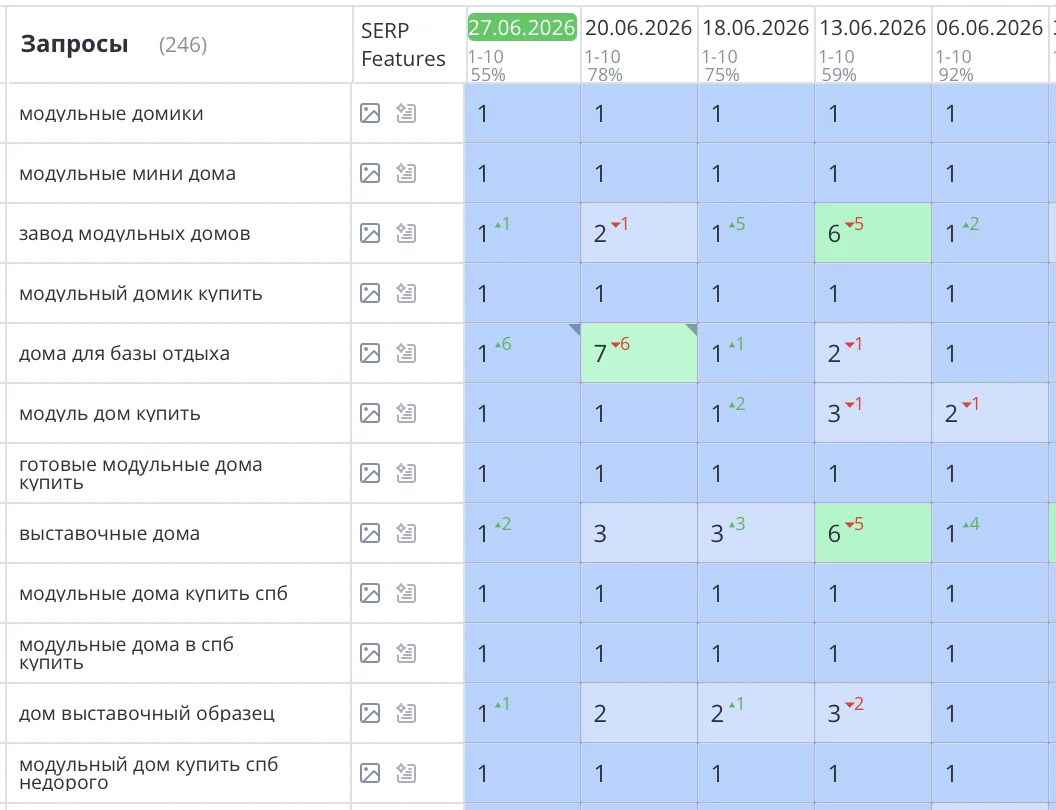Click AI snippet icon for 'модуль дом купить'

406,413
